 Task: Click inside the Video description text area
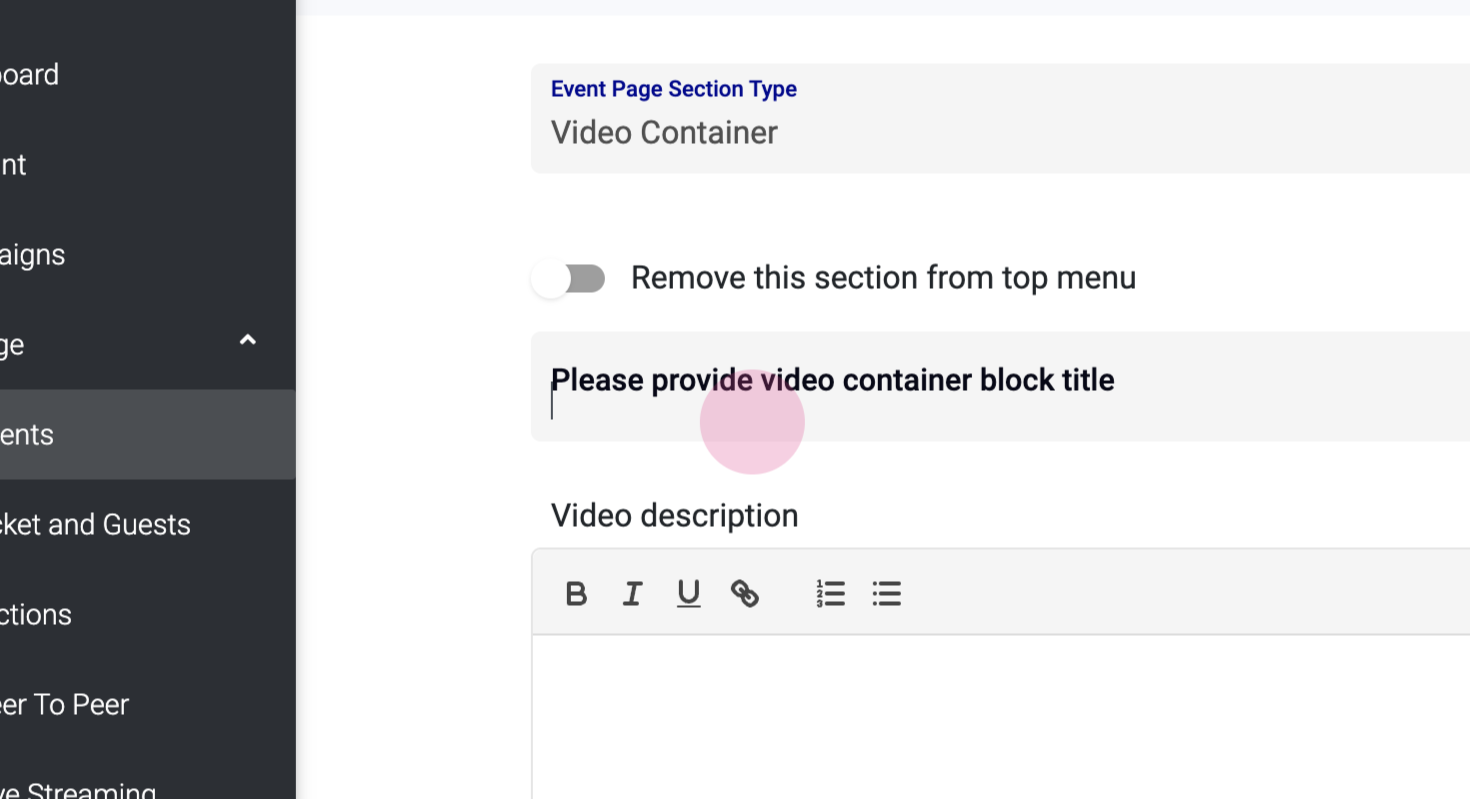tap(1000, 715)
